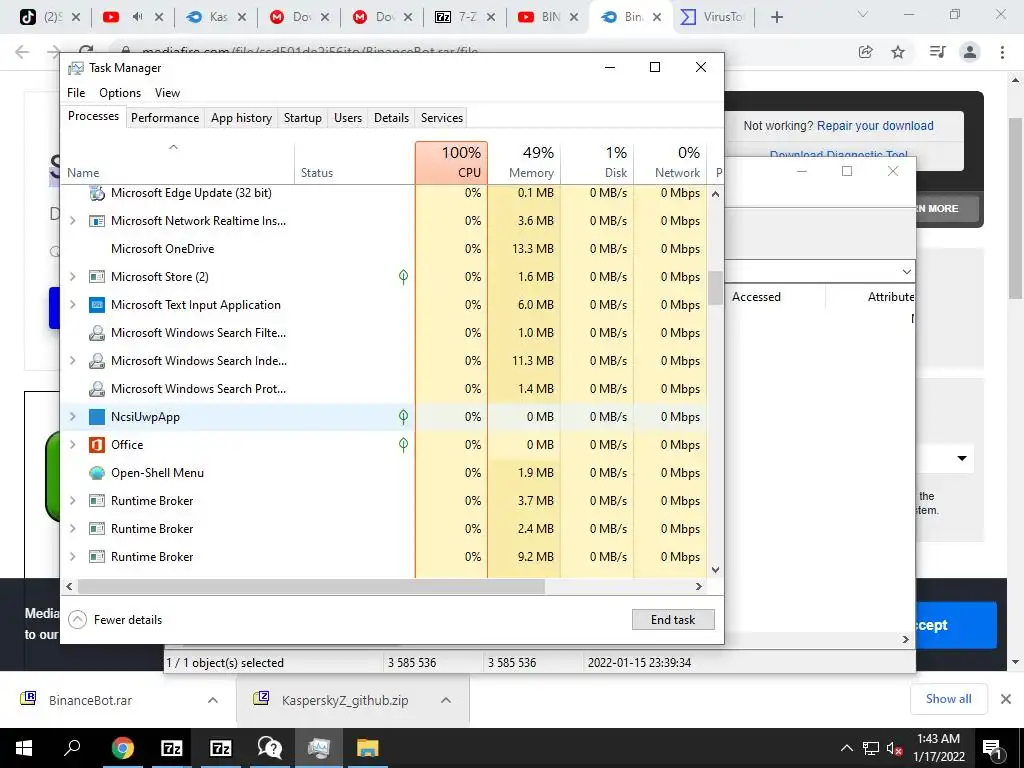The width and height of the screenshot is (1024, 768).
Task: Open Windows Start menu
Action: tap(24, 748)
